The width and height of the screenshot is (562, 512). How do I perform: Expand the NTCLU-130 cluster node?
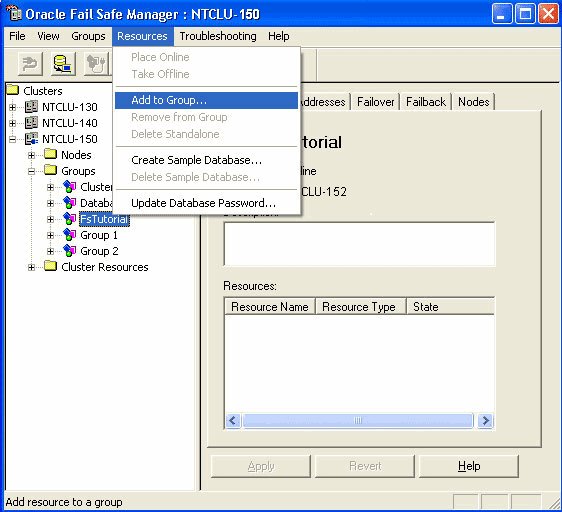pyautogui.click(x=13, y=107)
